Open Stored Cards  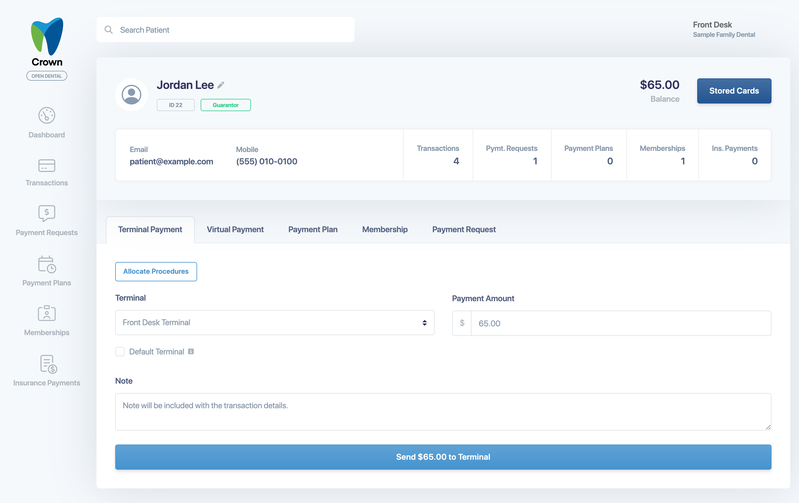[x=734, y=91]
